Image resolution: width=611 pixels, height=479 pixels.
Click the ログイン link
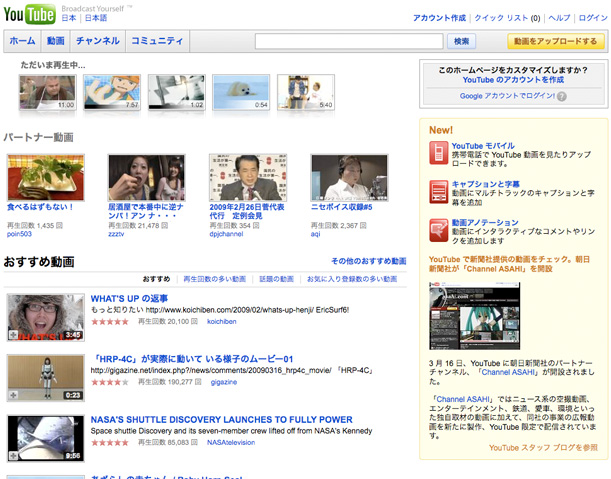pyautogui.click(x=593, y=18)
